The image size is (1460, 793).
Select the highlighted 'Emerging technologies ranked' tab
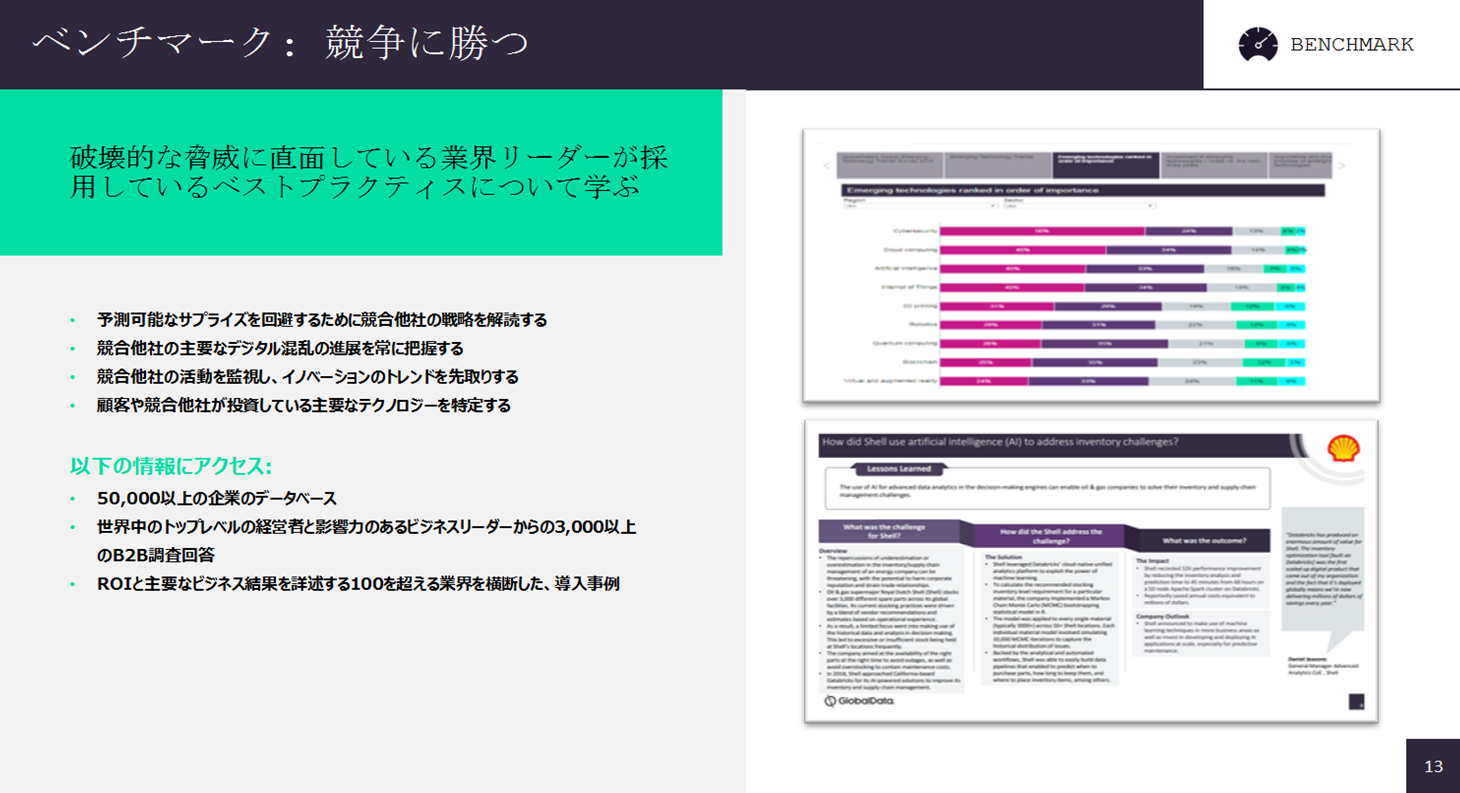pyautogui.click(x=1107, y=164)
